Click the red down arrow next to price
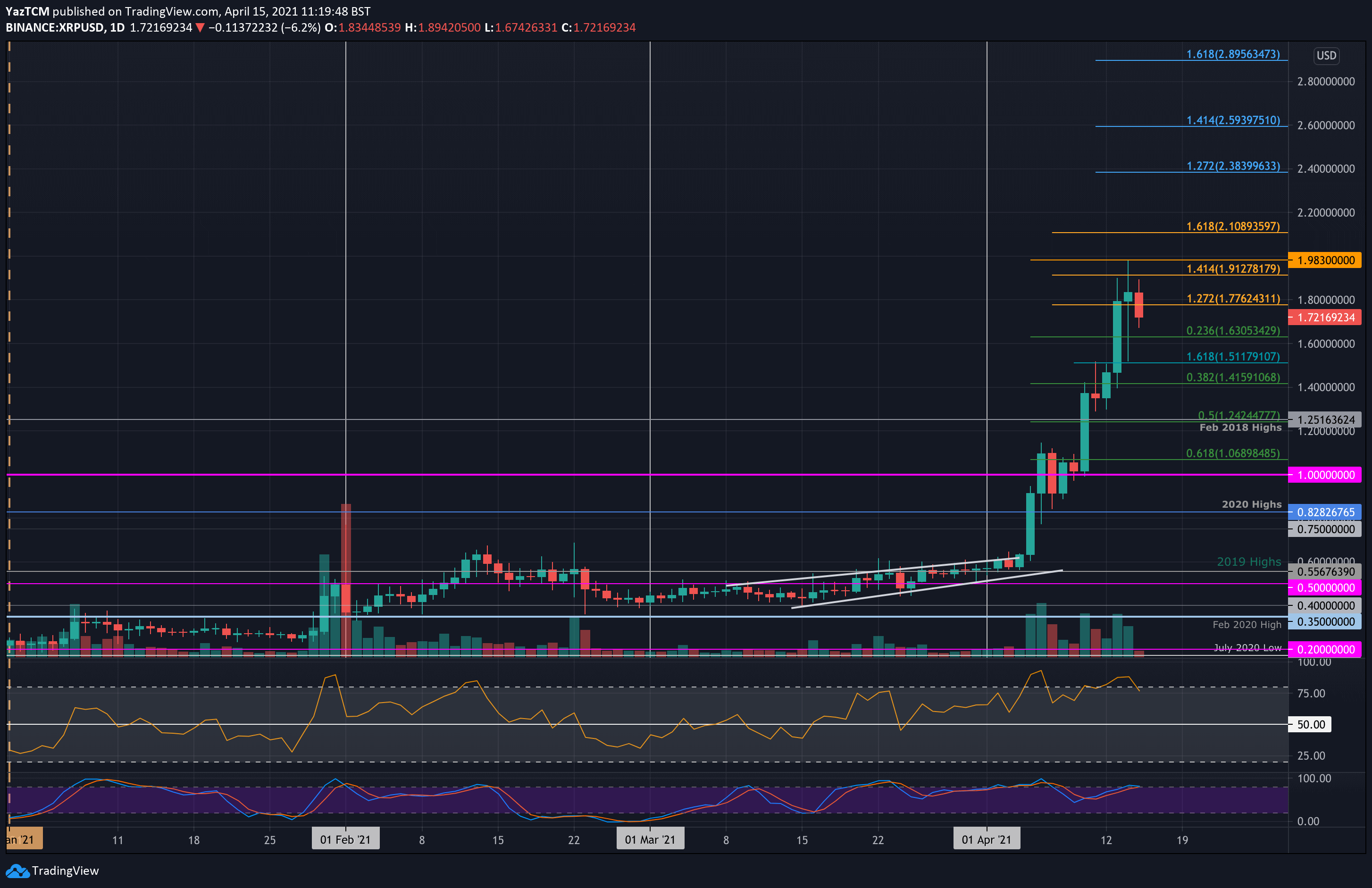The image size is (1372, 888). (x=200, y=28)
